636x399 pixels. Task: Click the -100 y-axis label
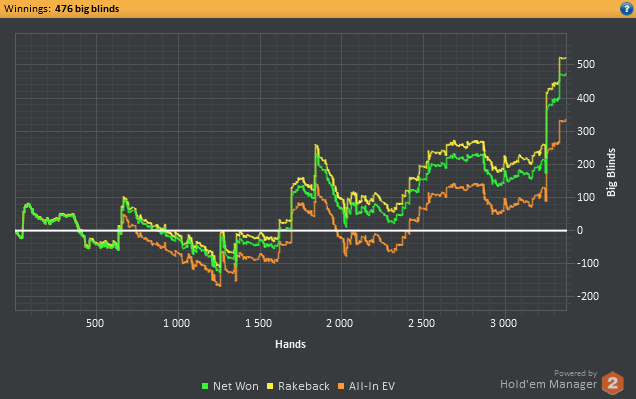coord(588,264)
